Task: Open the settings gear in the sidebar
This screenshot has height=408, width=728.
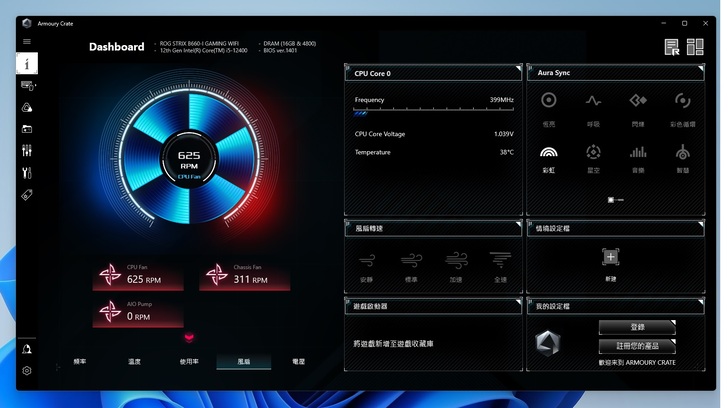Action: [27, 370]
